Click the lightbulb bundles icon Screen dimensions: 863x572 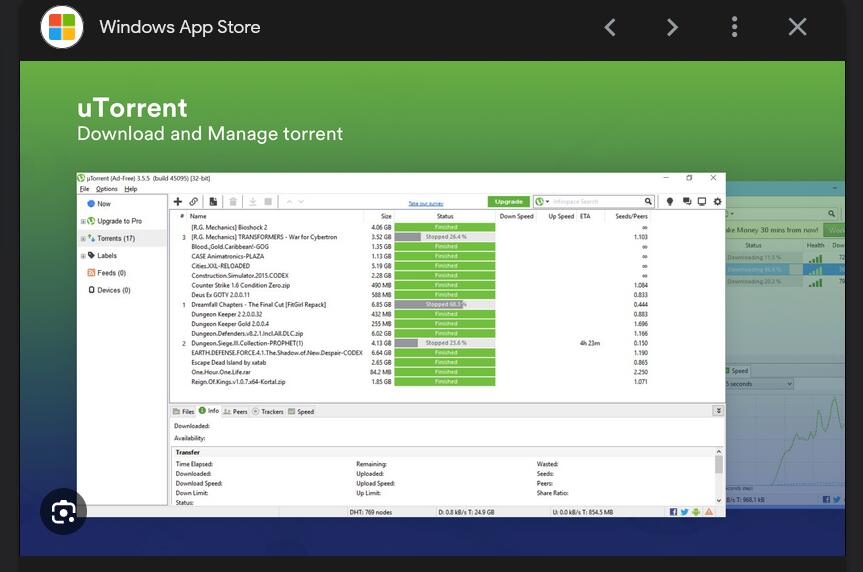pyautogui.click(x=670, y=201)
